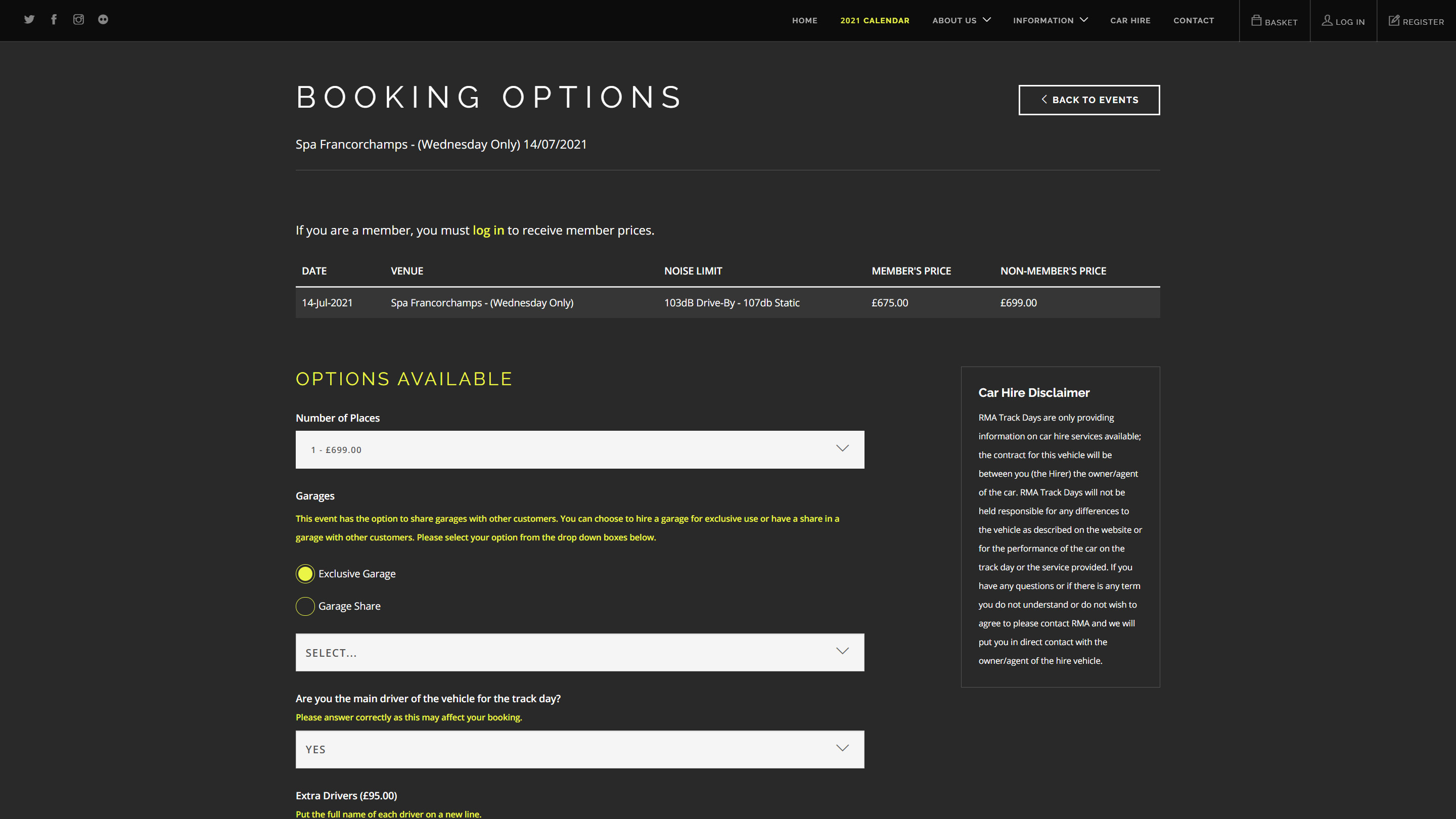Open the Contact page
The height and width of the screenshot is (819, 1456).
[x=1193, y=20]
